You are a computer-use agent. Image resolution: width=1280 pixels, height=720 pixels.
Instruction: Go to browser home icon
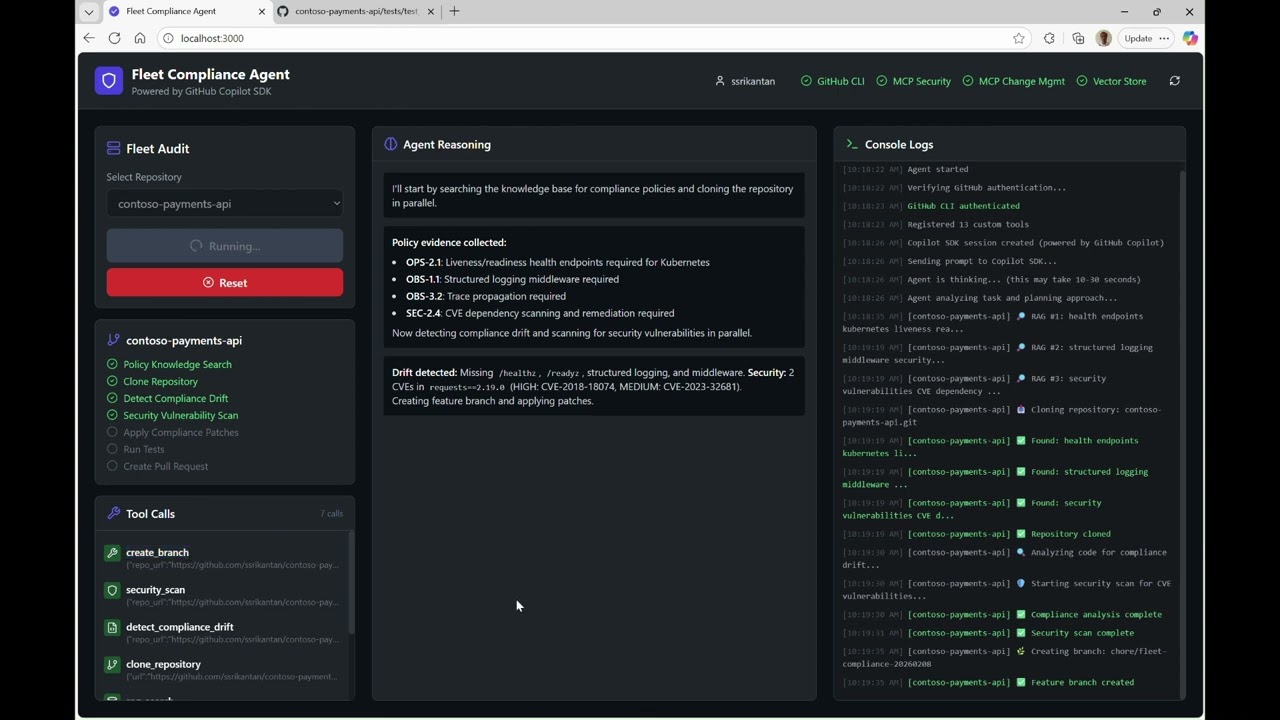tap(140, 38)
